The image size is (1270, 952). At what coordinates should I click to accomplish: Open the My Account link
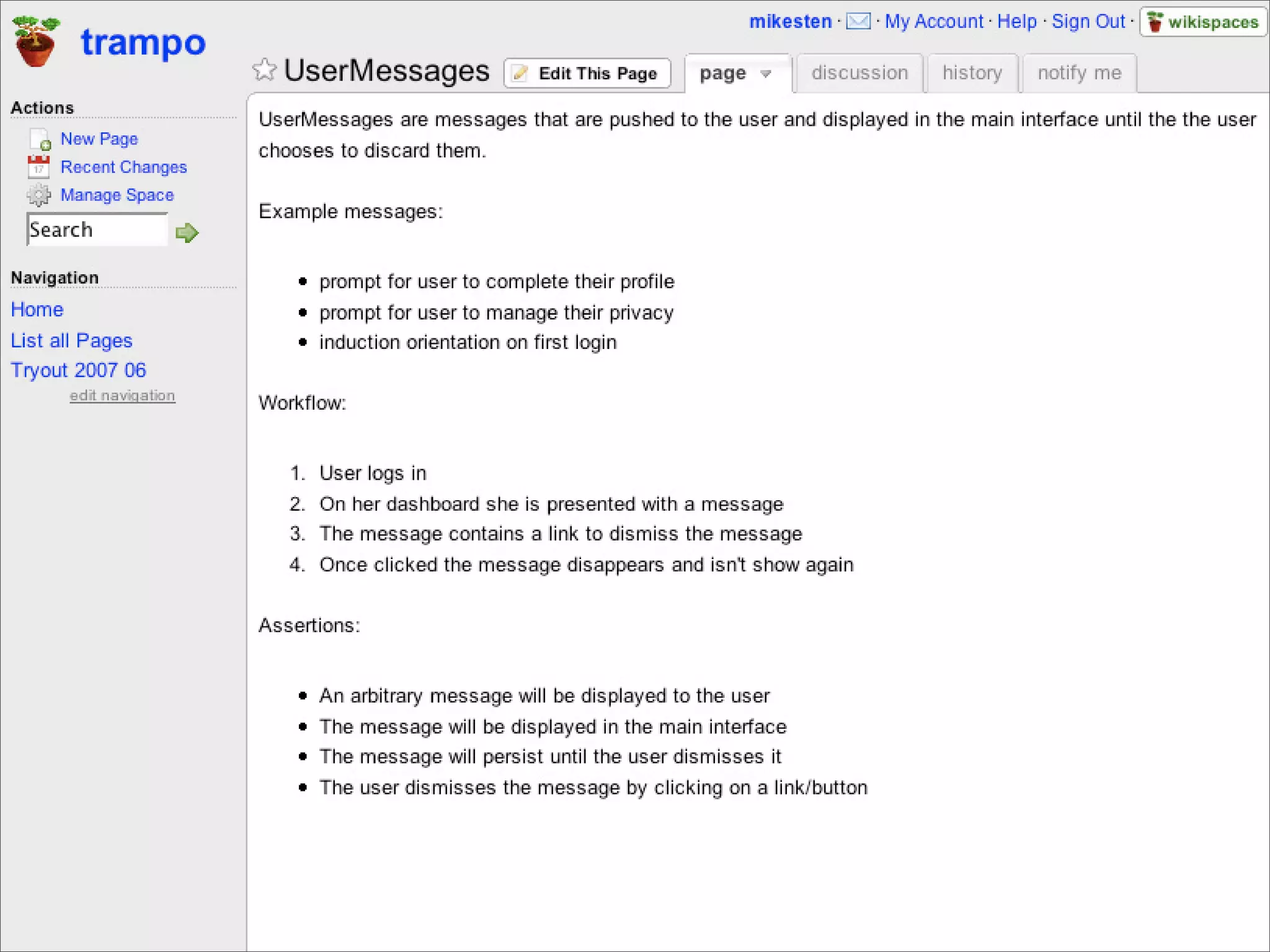pyautogui.click(x=933, y=22)
